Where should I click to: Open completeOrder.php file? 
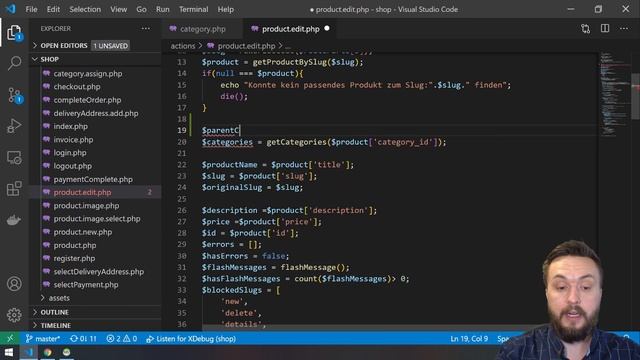[x=87, y=100]
